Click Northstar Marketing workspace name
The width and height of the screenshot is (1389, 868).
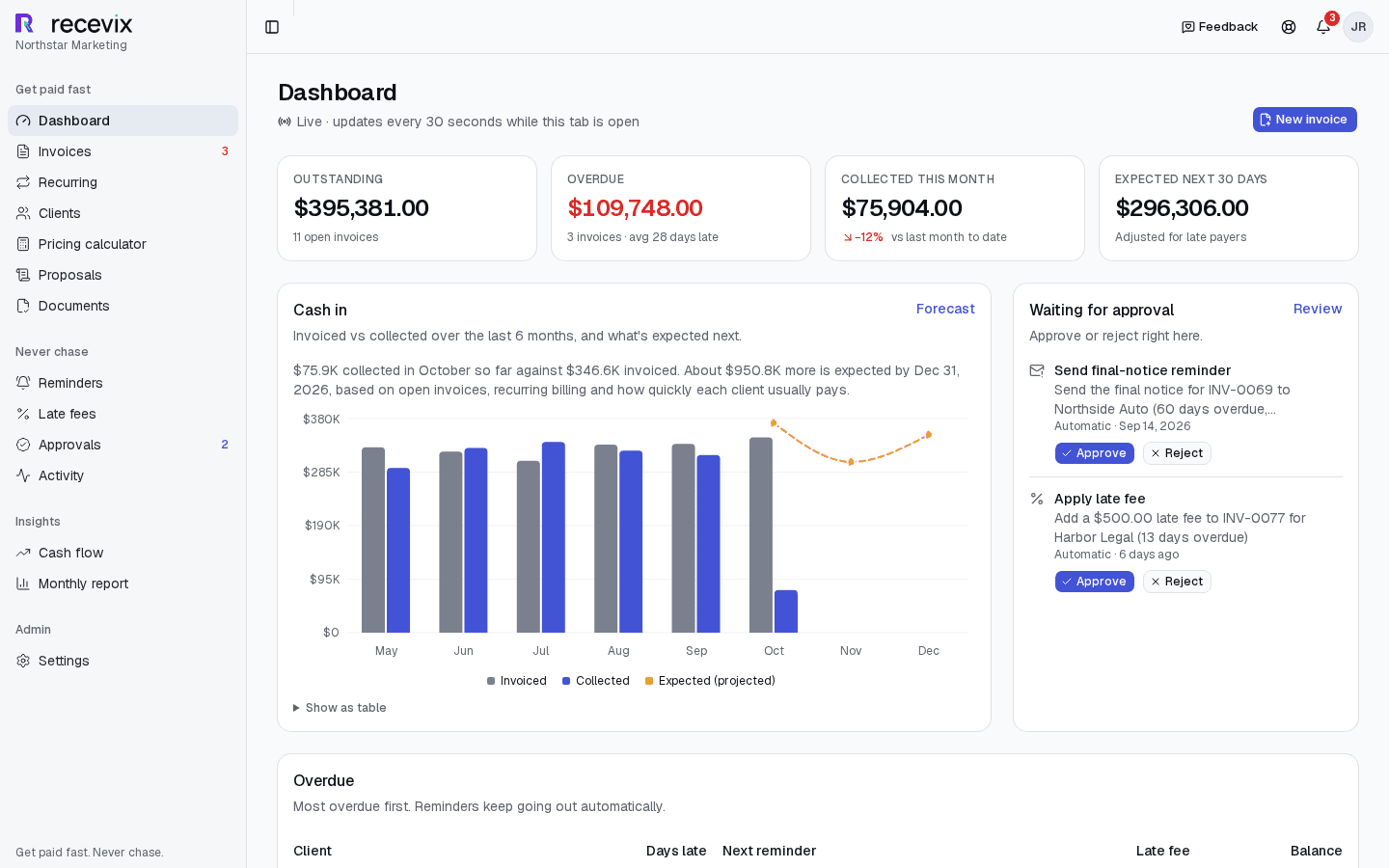pos(71,45)
